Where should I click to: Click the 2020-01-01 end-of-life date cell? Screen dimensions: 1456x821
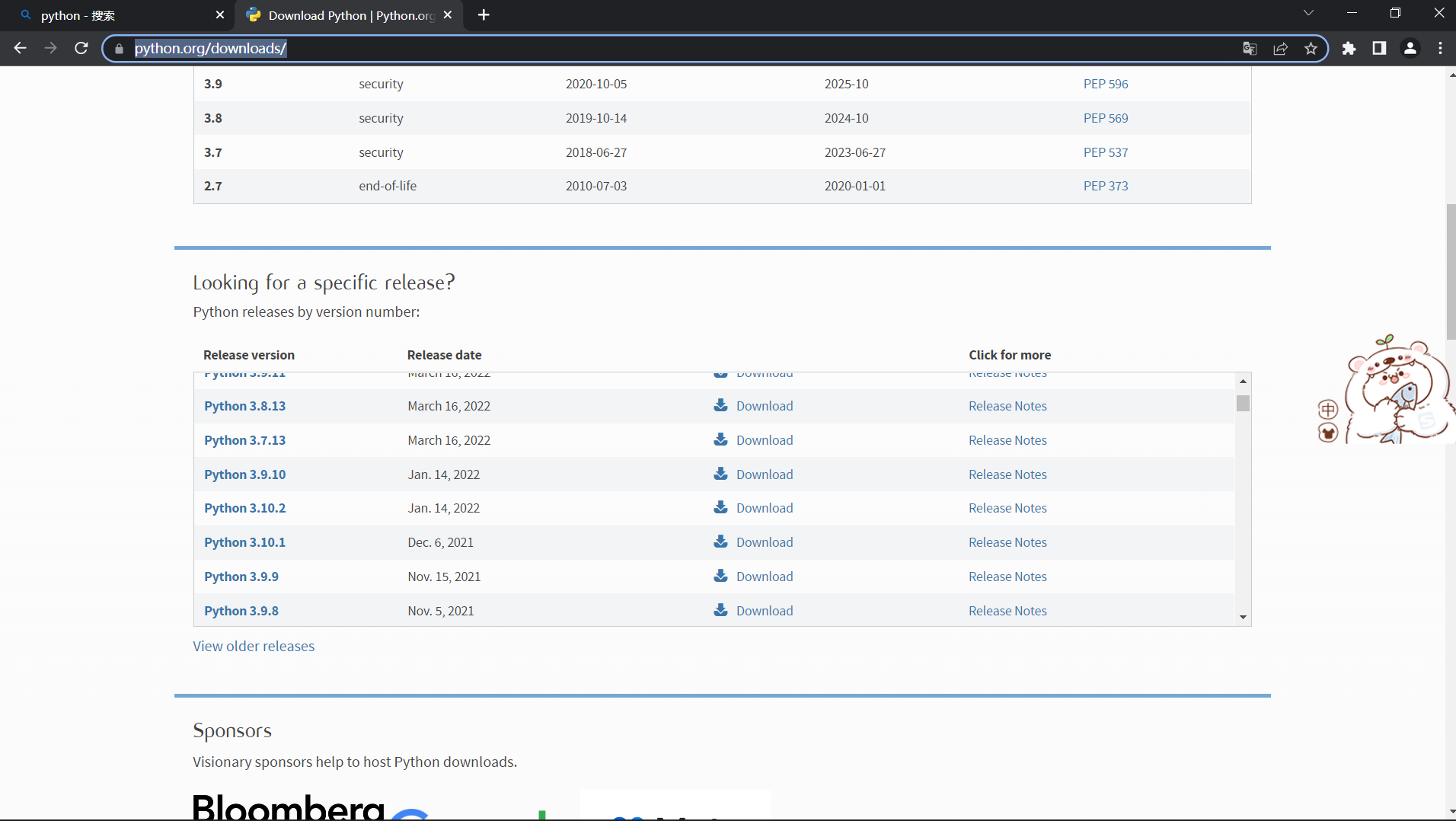[854, 186]
